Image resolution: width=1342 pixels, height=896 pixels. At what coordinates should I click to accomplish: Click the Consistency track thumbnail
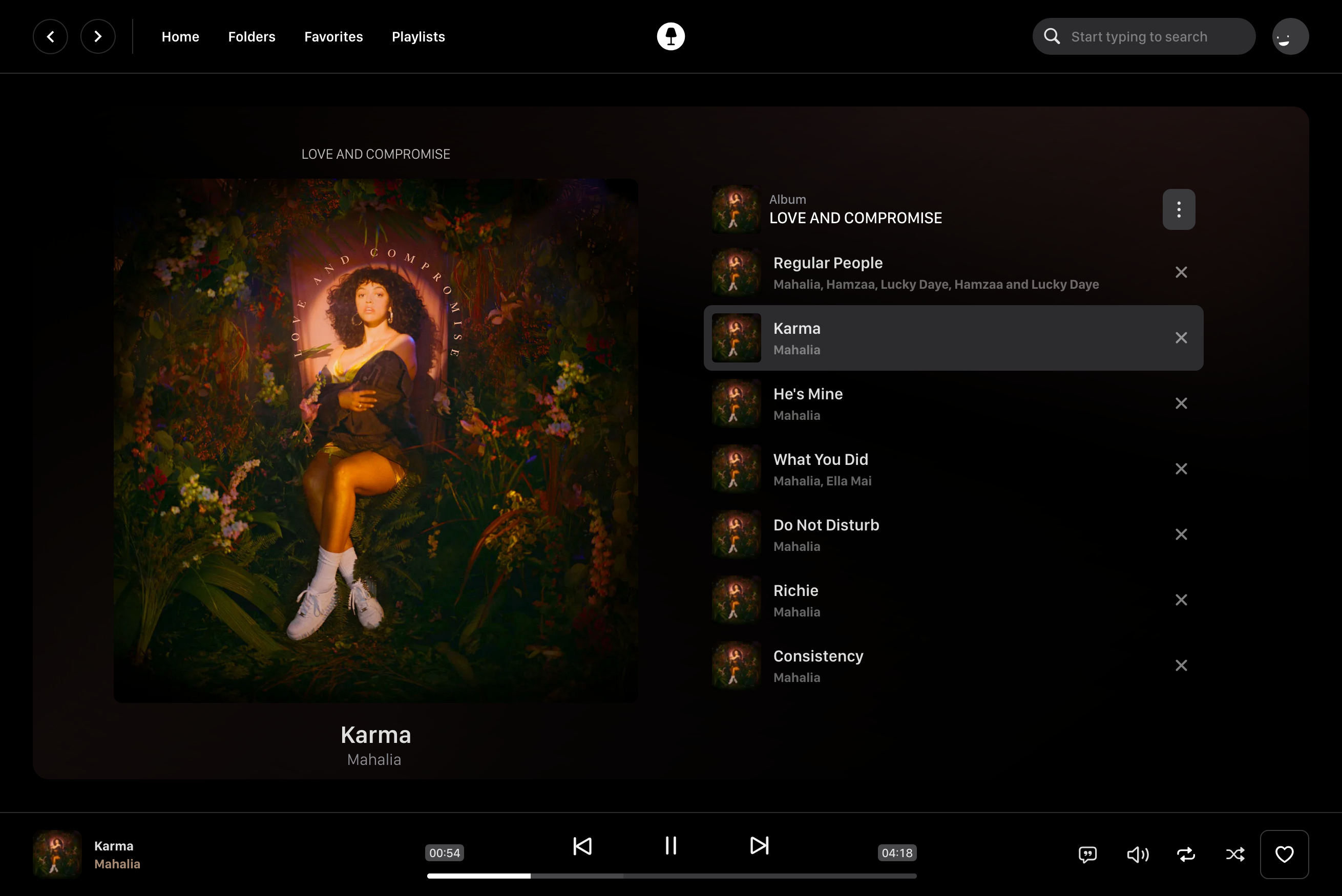tap(736, 665)
